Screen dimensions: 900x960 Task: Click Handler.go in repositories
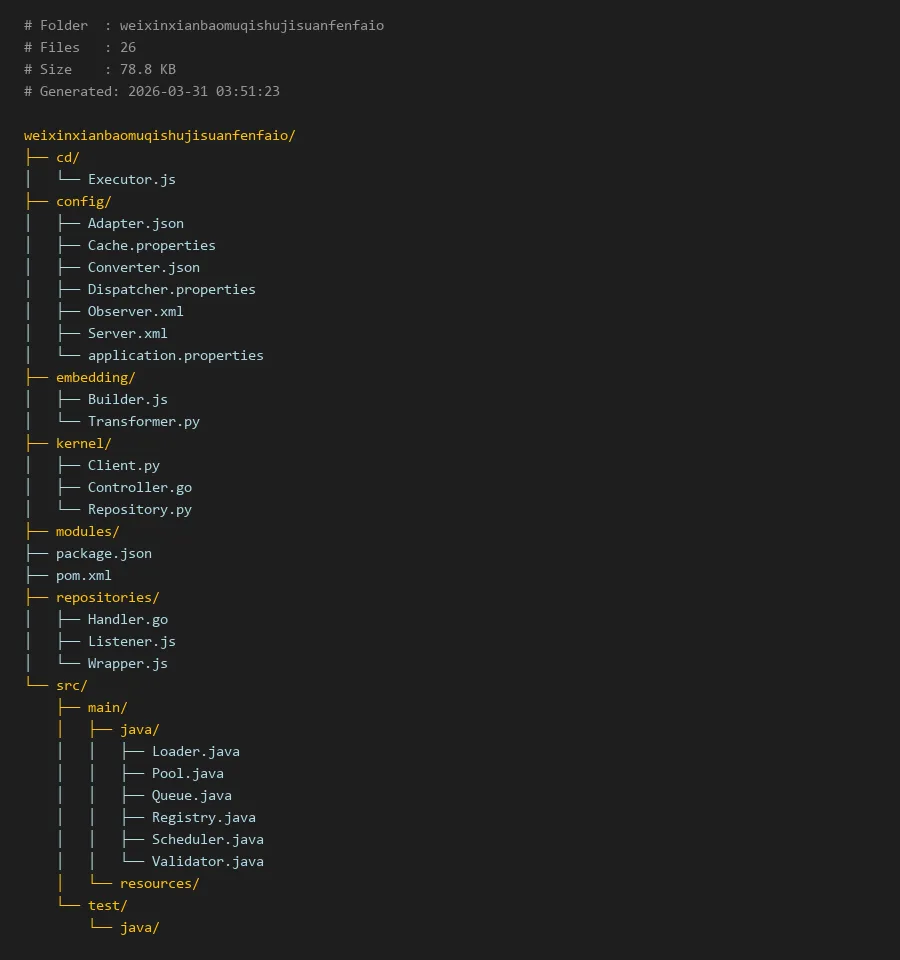(128, 619)
